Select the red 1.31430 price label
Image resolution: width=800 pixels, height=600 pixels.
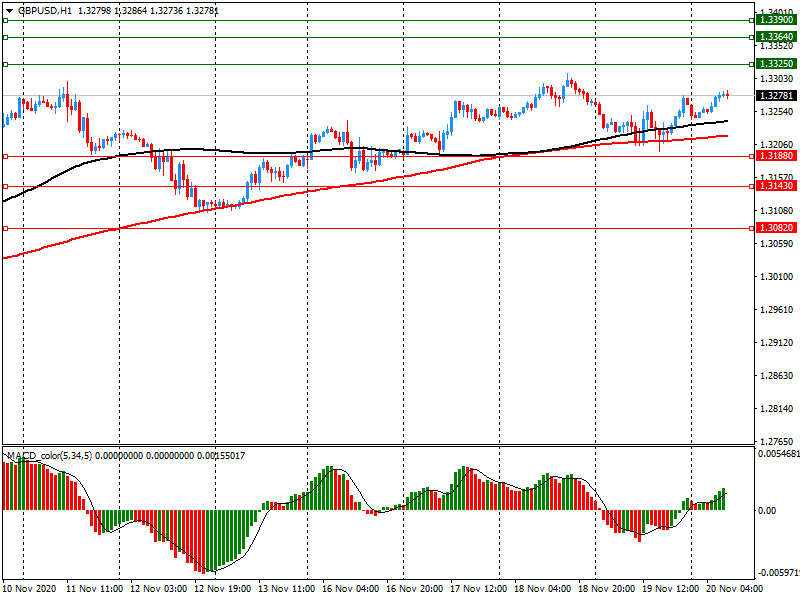click(x=776, y=186)
